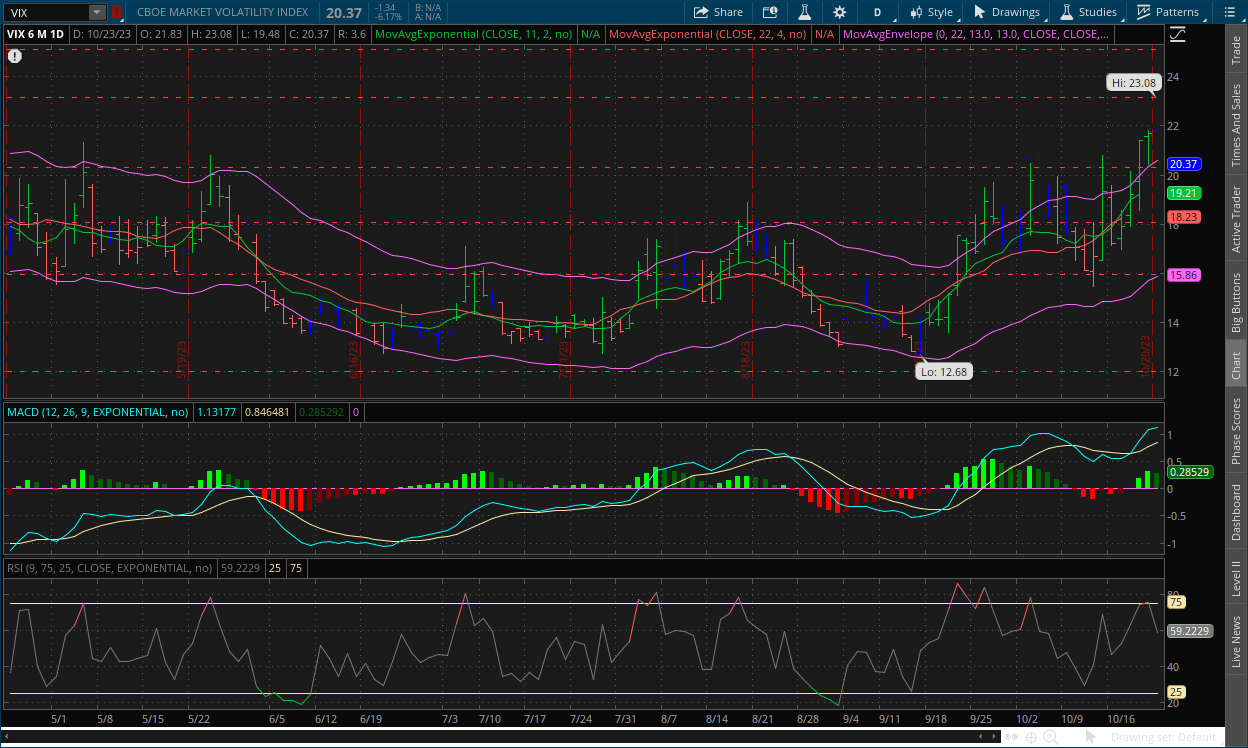The width and height of the screenshot is (1248, 748).
Task: Click the RSI 25 oversold level tag
Action: [x=1177, y=692]
